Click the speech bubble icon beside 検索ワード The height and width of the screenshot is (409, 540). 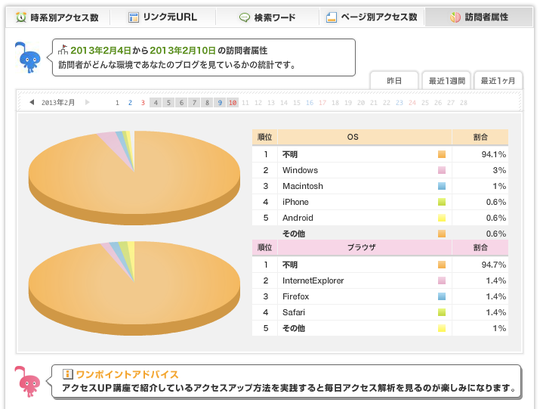245,17
